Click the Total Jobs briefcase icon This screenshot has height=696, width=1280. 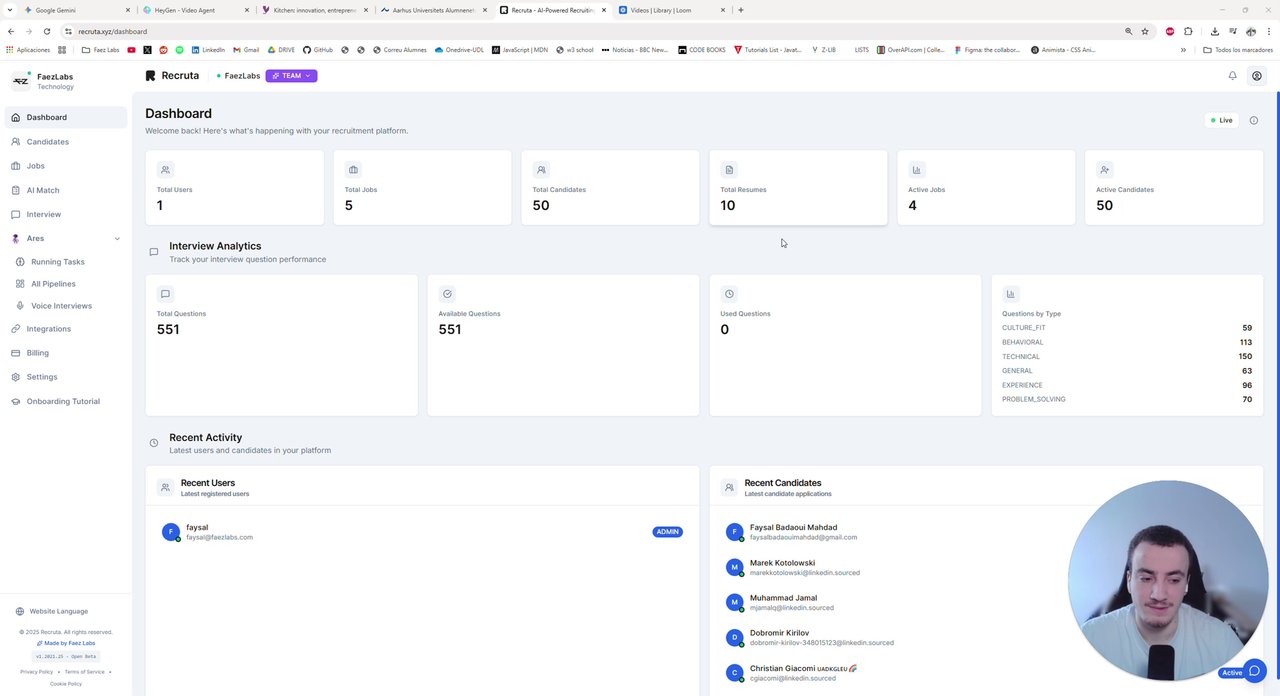(353, 170)
